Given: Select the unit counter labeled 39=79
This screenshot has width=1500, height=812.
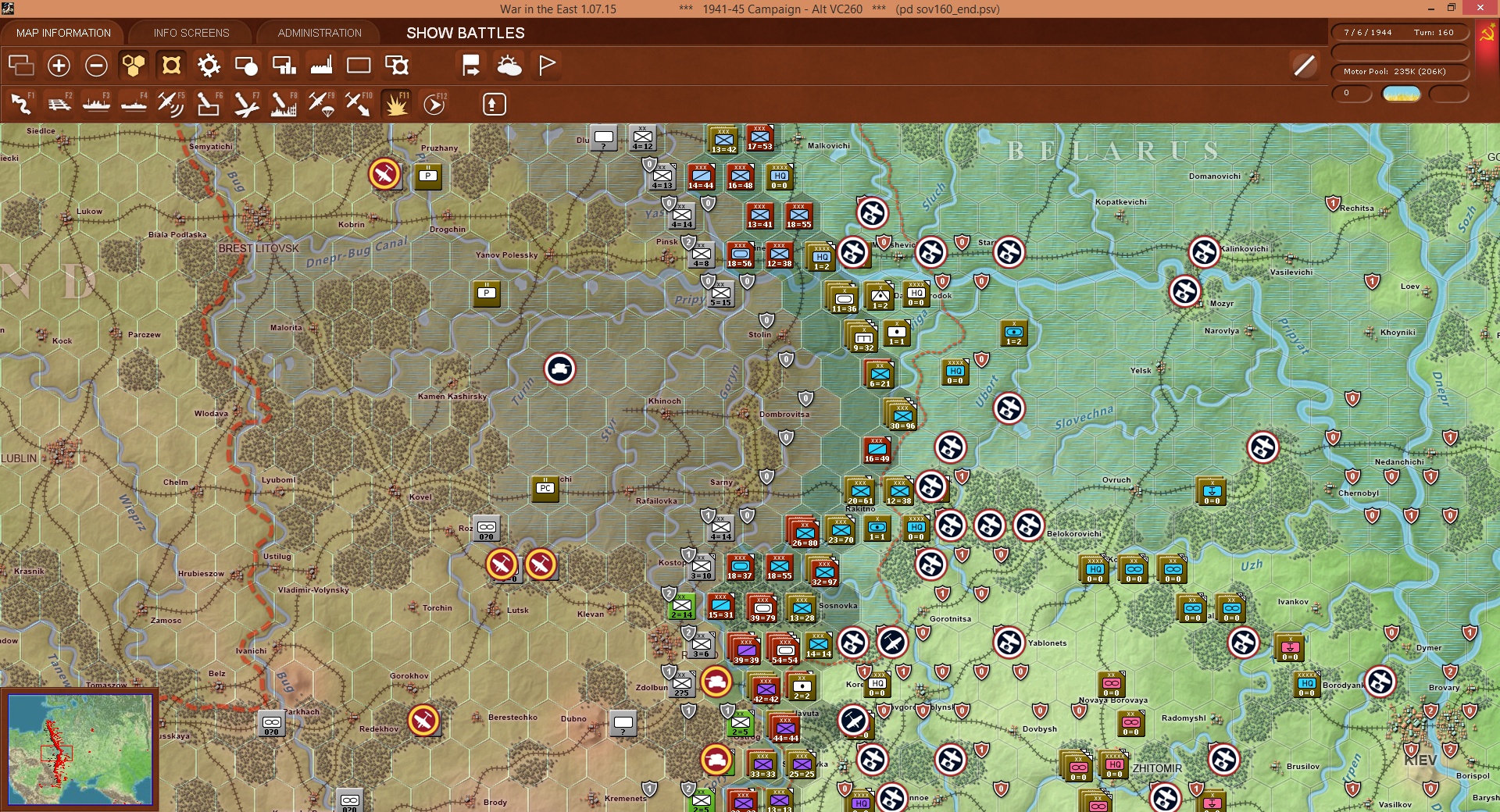Looking at the screenshot, I should click(x=762, y=608).
